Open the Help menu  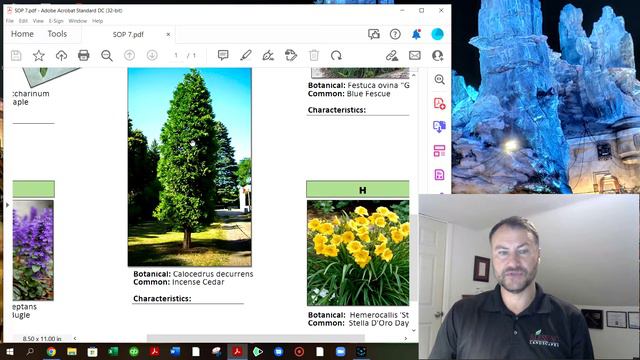[98, 21]
